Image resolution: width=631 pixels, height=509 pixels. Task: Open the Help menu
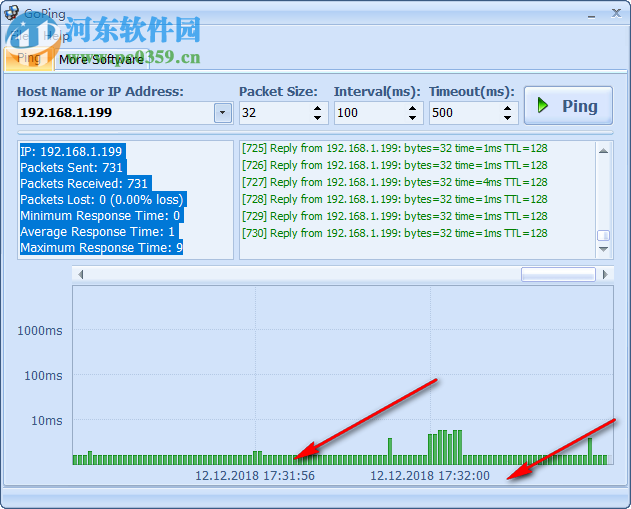tap(56, 36)
